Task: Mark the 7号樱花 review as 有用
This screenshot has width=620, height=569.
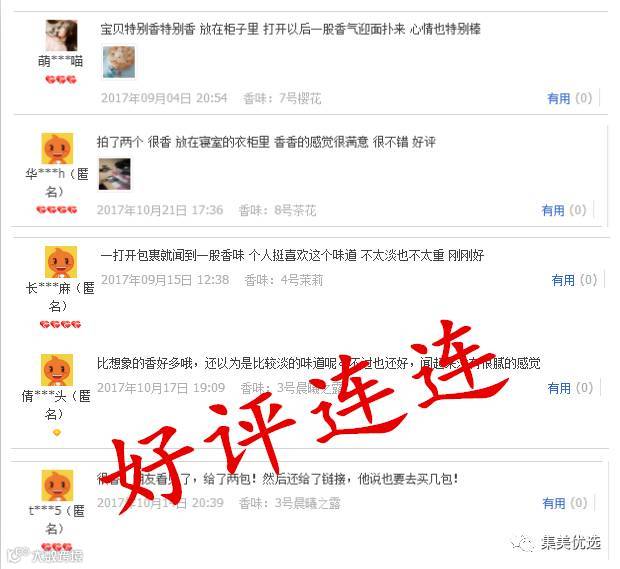Action: point(558,98)
